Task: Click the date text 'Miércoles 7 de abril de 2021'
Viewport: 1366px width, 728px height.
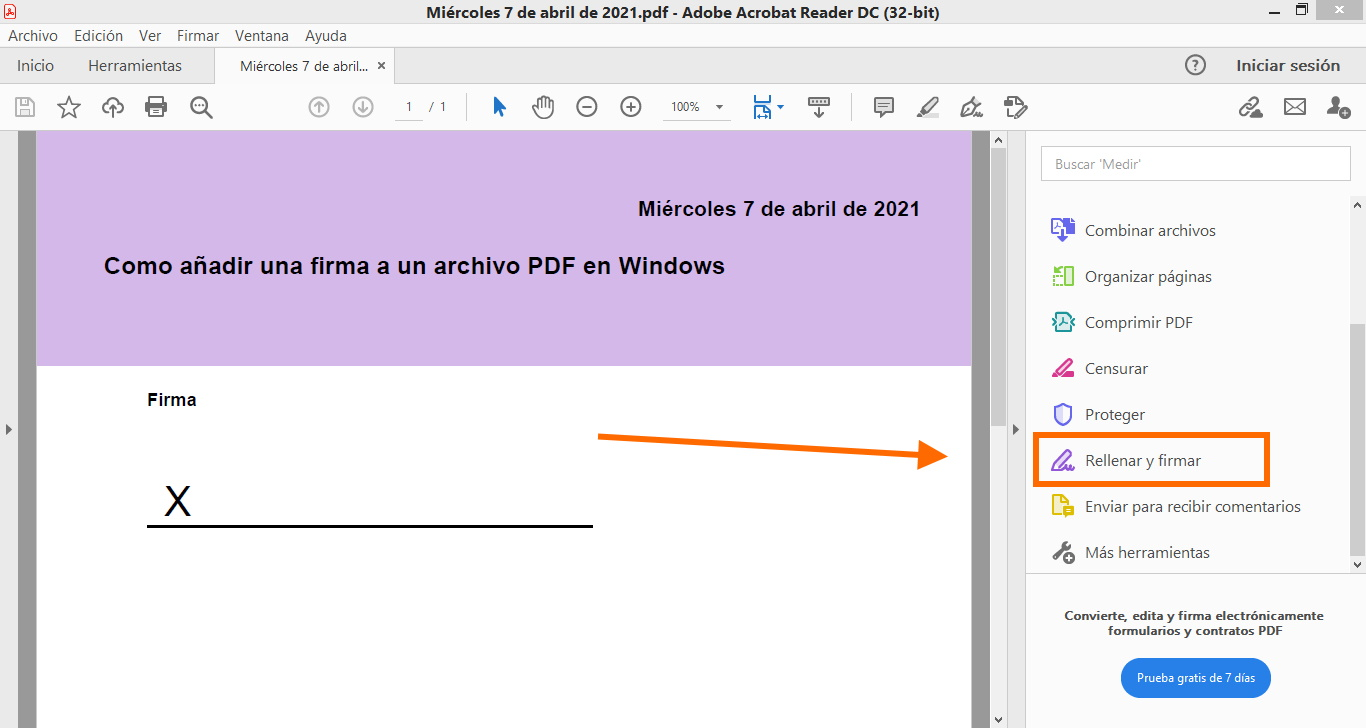Action: coord(779,209)
